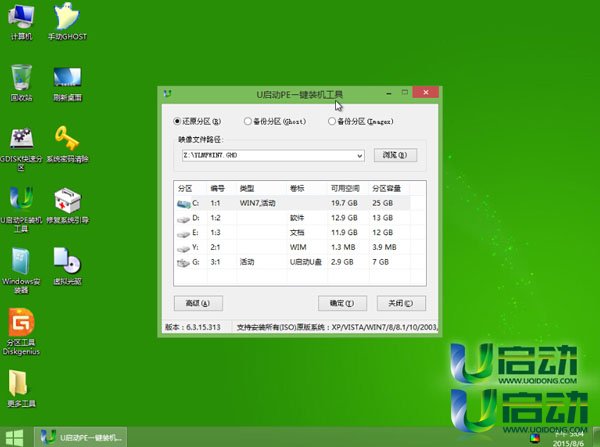Click the 浏览(B) browse button
600x447 pixels.
(395, 155)
